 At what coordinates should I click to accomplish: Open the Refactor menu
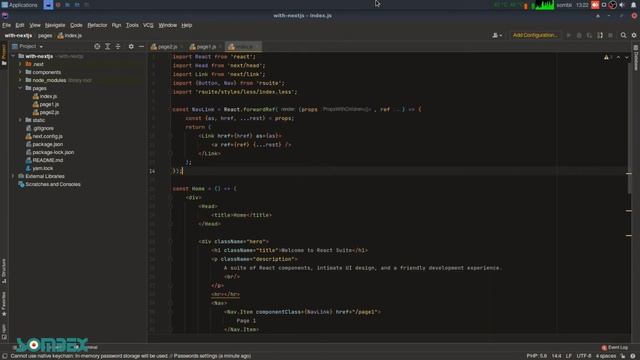tap(97, 25)
